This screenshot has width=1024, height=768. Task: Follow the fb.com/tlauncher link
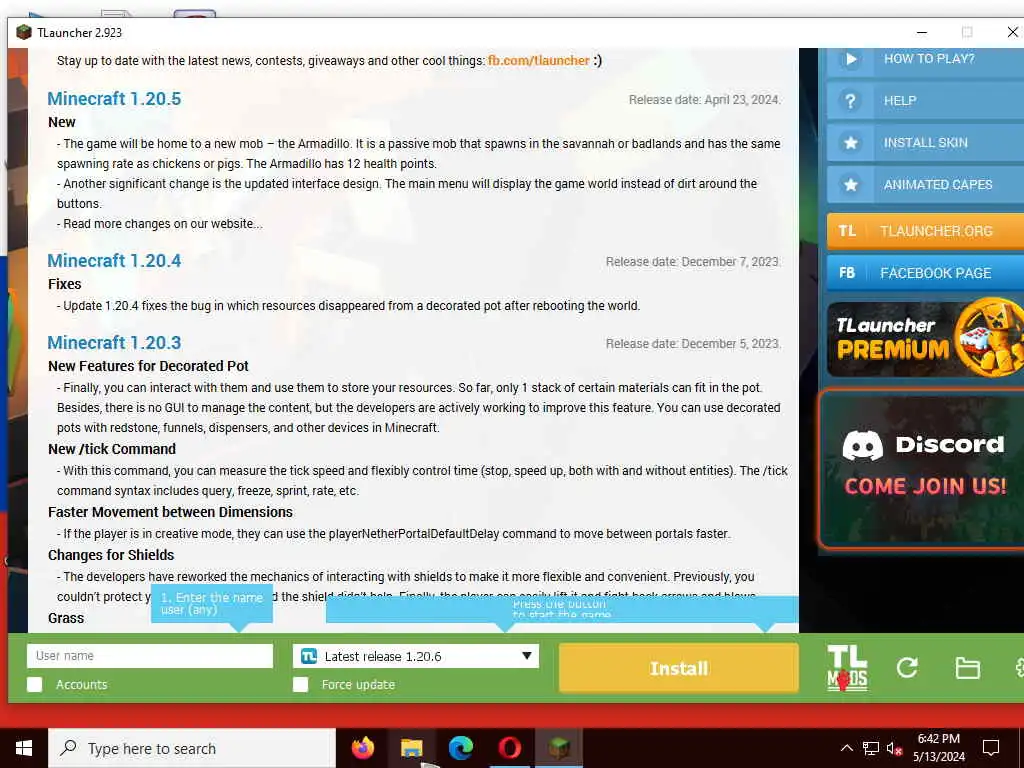[x=539, y=60]
